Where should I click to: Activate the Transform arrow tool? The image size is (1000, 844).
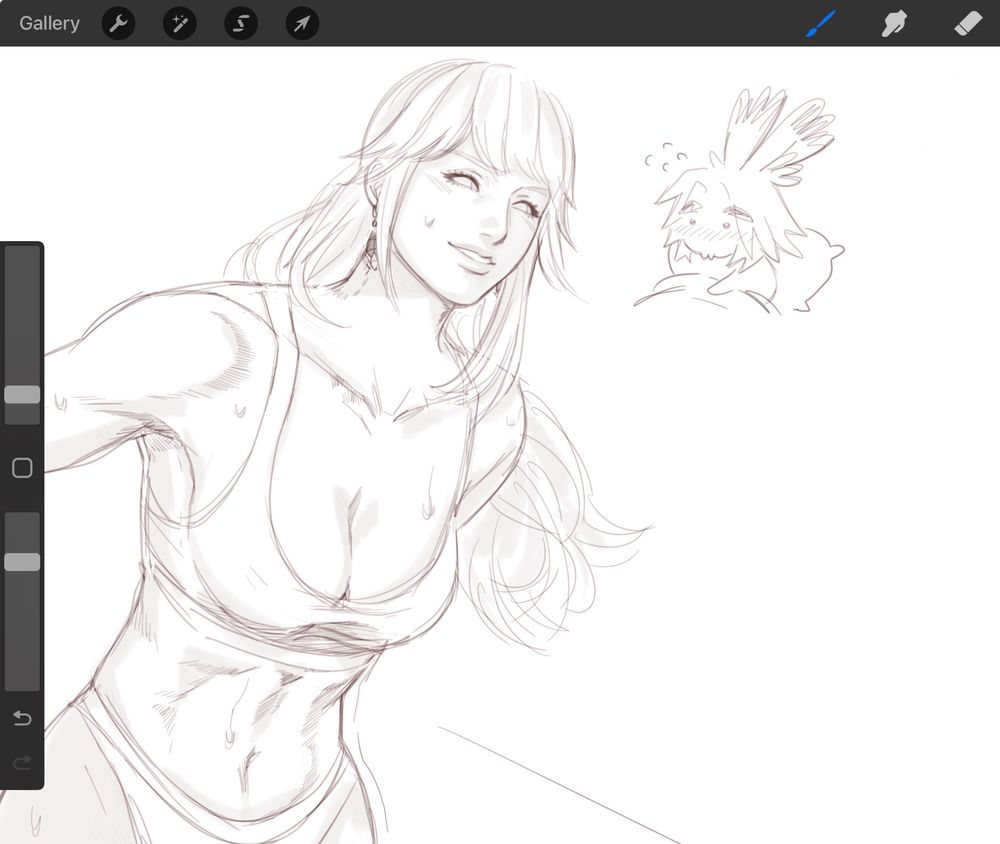click(x=301, y=23)
